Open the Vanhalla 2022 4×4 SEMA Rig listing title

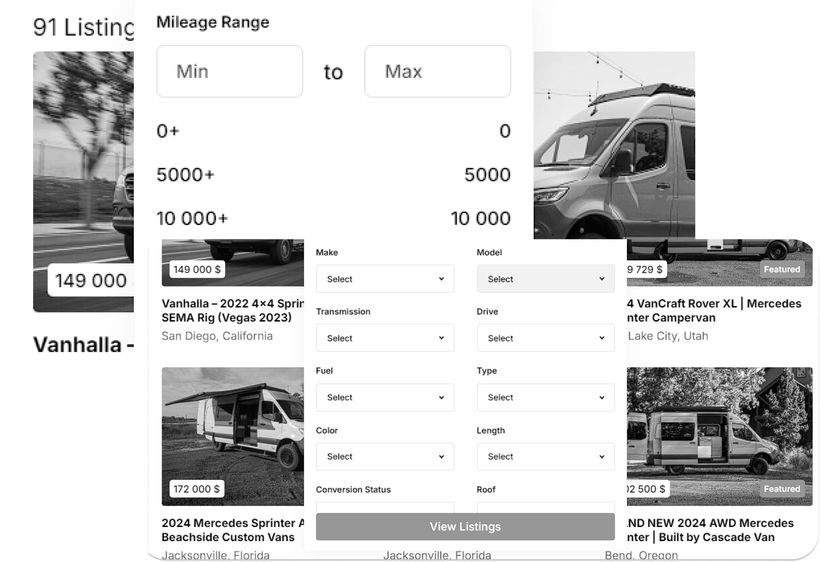(x=232, y=311)
